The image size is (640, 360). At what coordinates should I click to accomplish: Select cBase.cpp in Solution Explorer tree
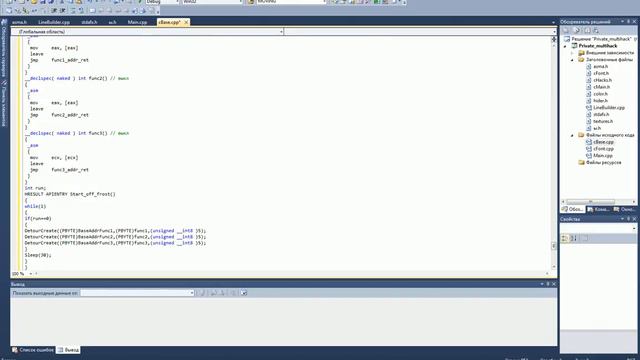pyautogui.click(x=603, y=142)
